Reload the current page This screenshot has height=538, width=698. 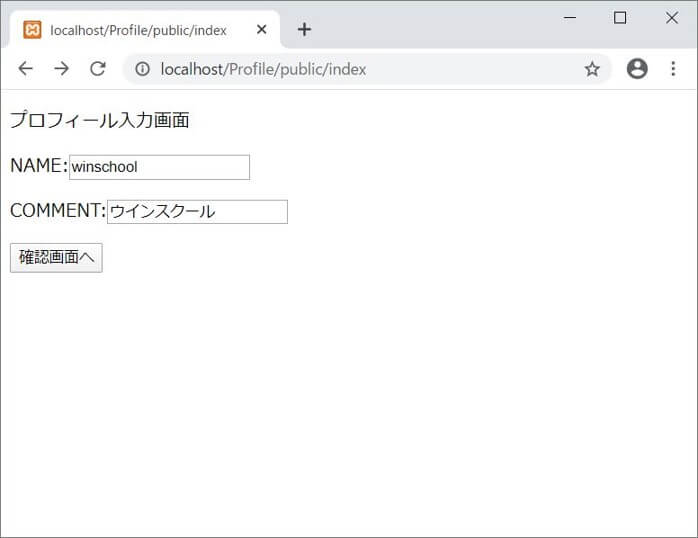pos(97,69)
